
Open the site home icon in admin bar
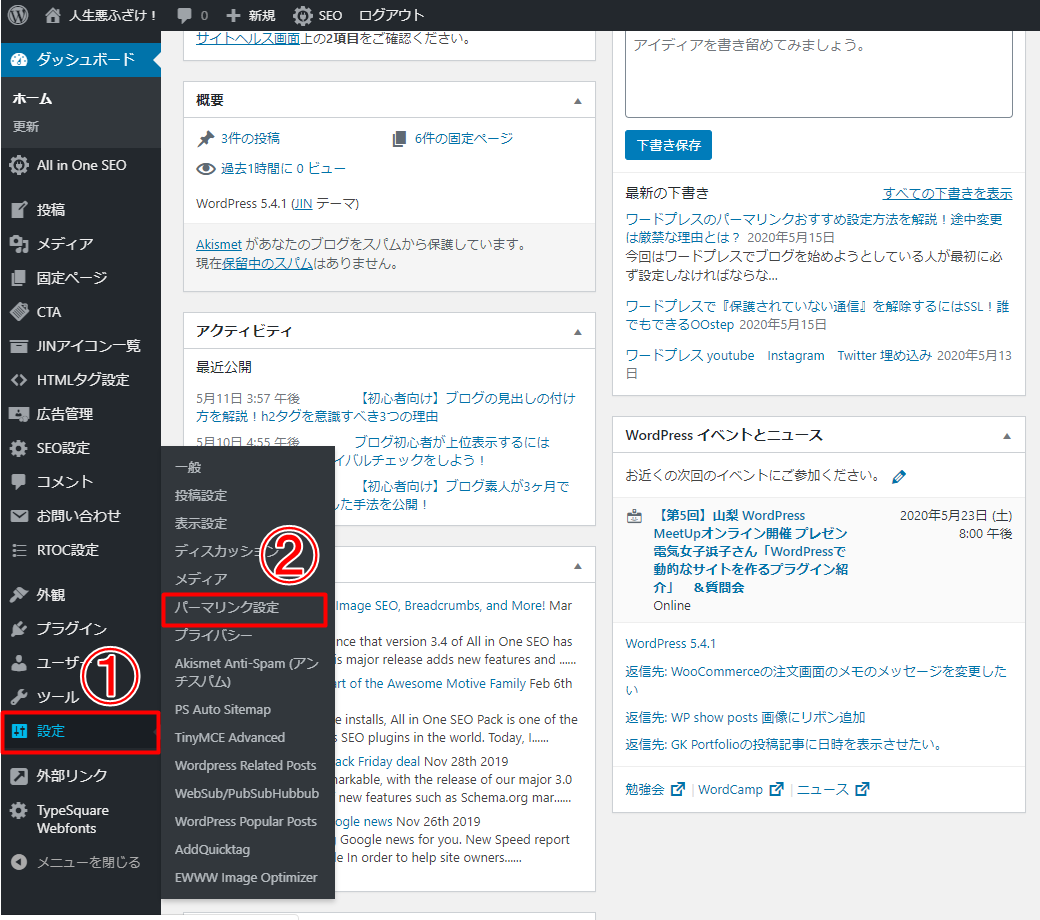[x=52, y=15]
